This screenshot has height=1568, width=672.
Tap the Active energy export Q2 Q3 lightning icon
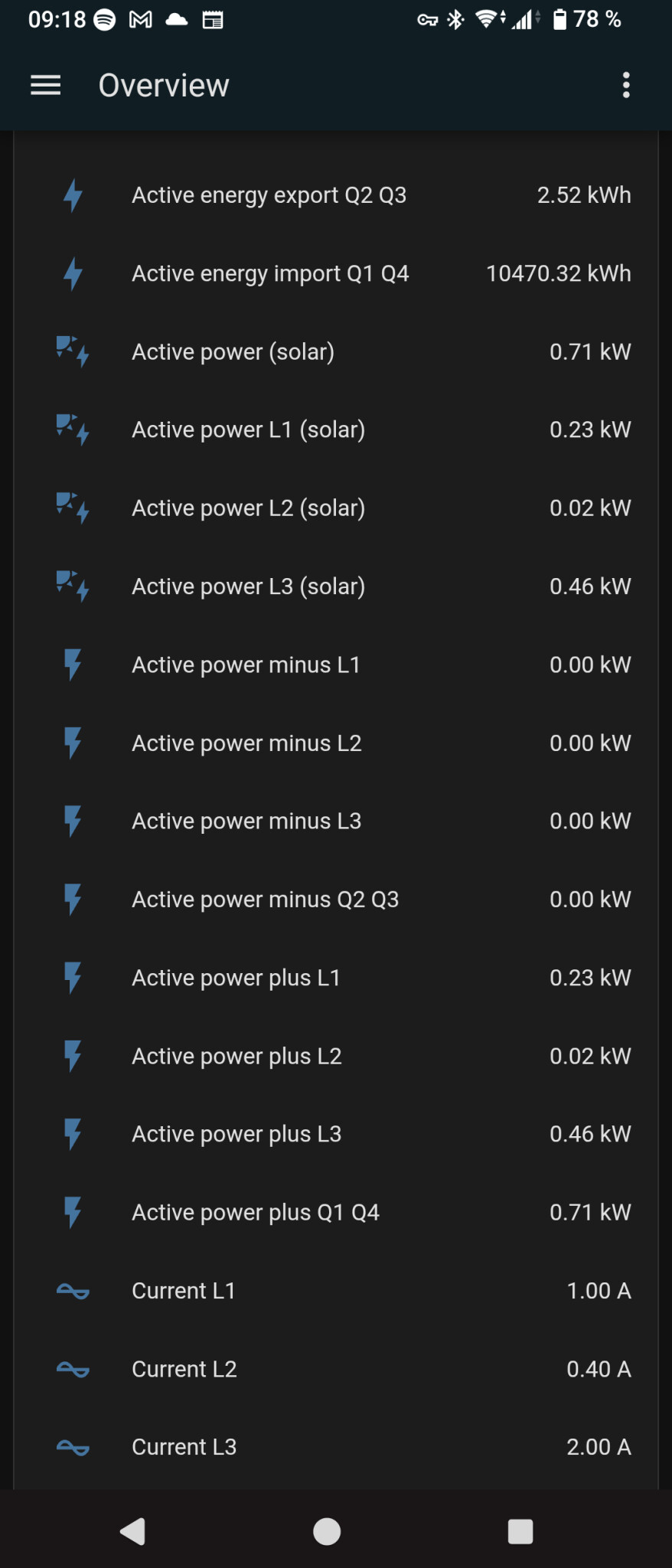click(73, 195)
